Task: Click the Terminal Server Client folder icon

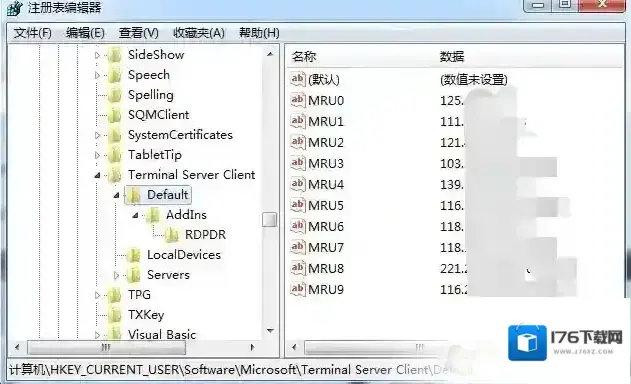Action: click(115, 175)
